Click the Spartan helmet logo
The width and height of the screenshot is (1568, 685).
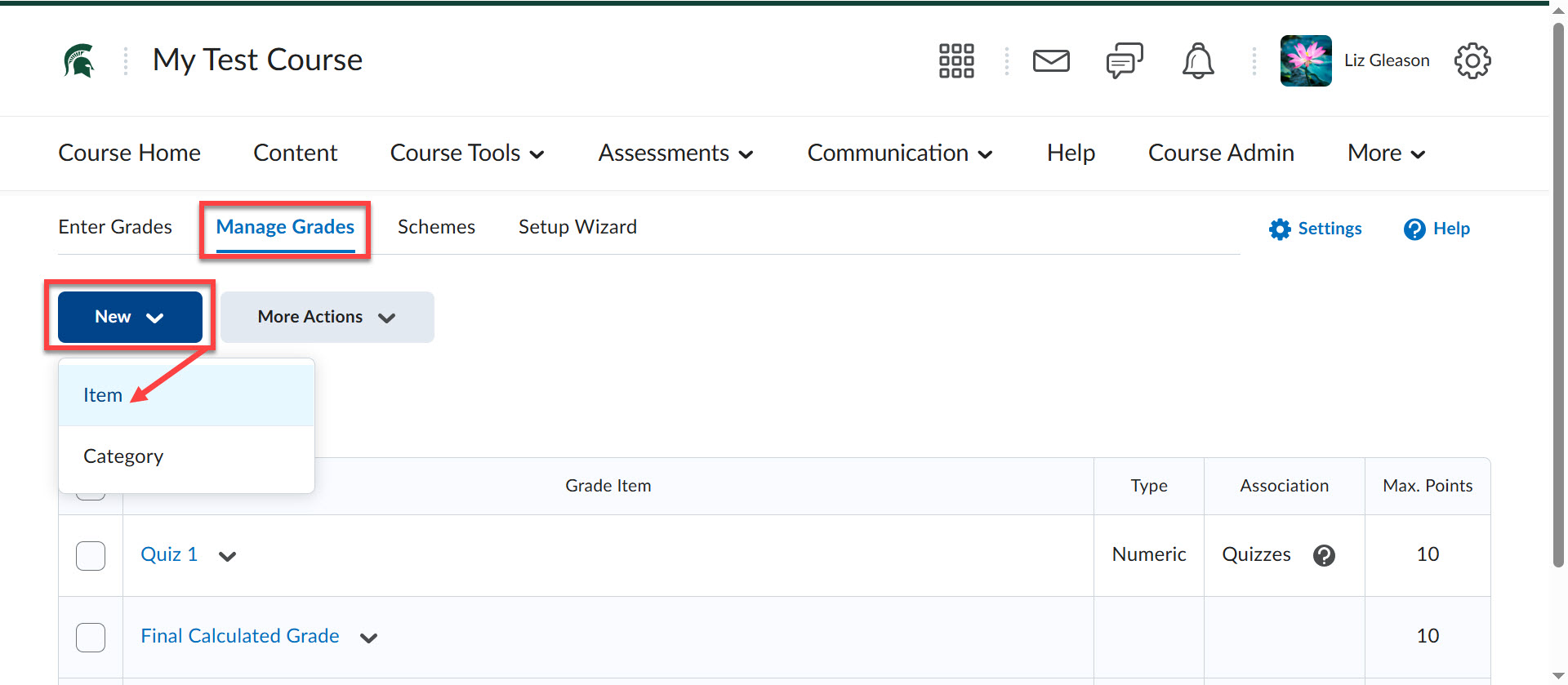point(79,60)
